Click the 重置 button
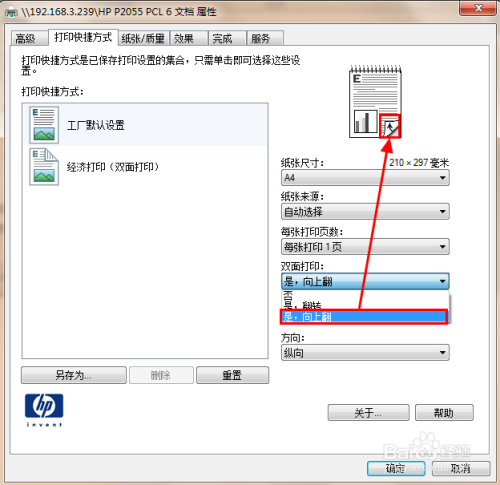 pyautogui.click(x=232, y=375)
